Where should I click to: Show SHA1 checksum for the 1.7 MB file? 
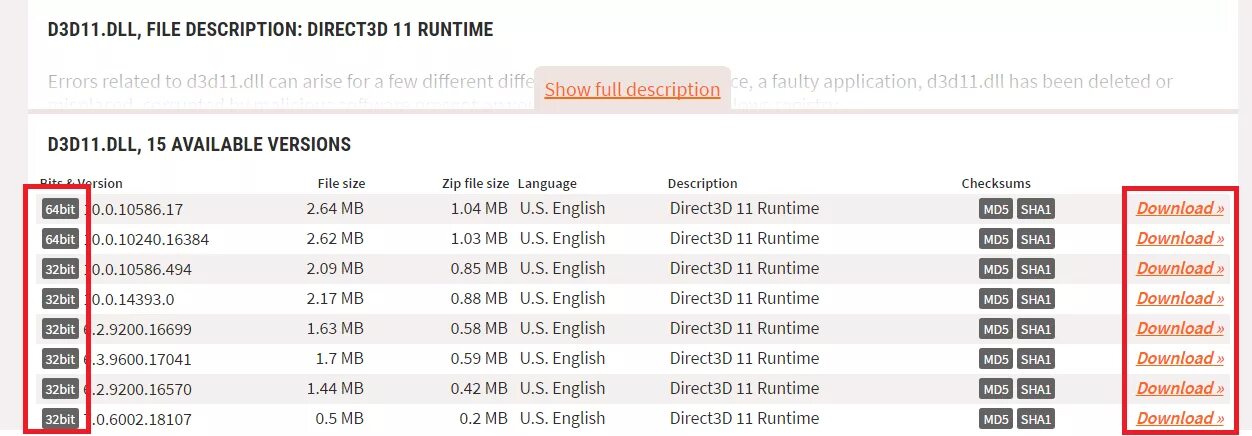pos(1035,360)
